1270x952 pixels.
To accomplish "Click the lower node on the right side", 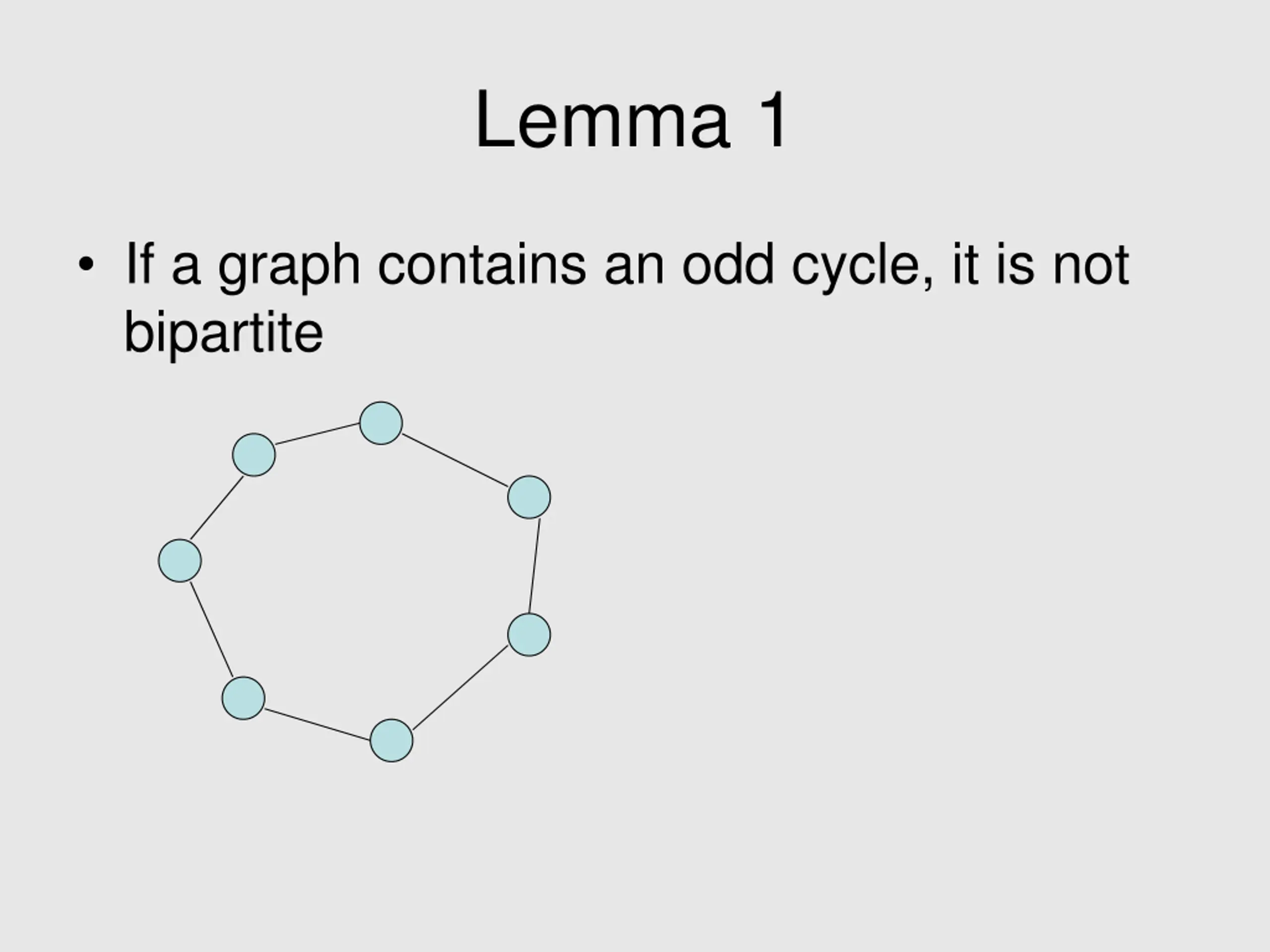I will 529,635.
